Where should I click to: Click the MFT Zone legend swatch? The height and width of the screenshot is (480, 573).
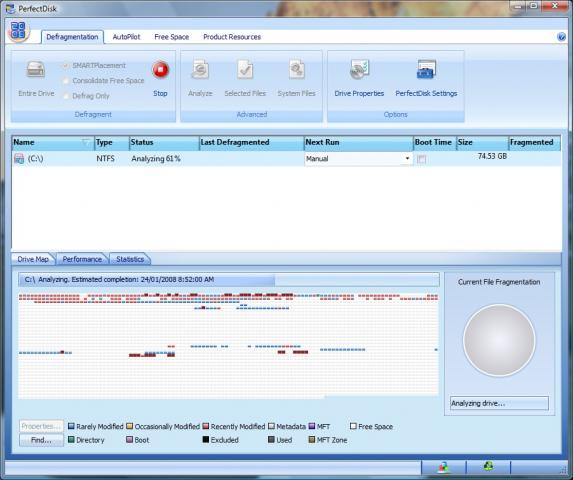click(x=312, y=439)
